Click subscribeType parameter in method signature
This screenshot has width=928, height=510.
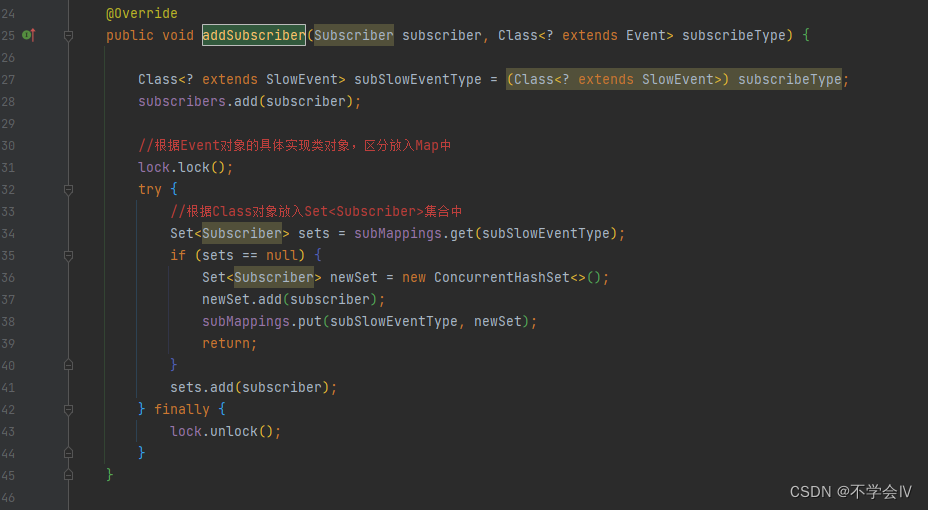click(x=733, y=35)
